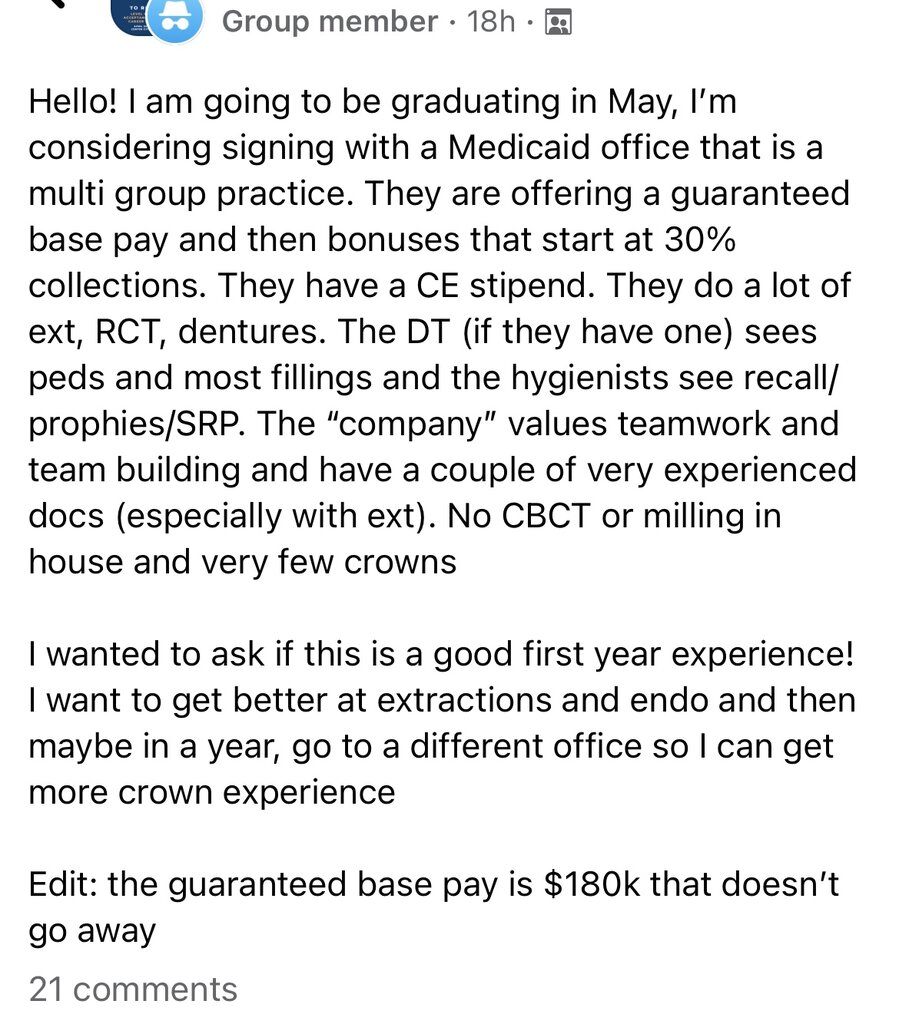Click the Edit note about guaranteed base pay
This screenshot has height=1024, width=899.
pyautogui.click(x=434, y=907)
